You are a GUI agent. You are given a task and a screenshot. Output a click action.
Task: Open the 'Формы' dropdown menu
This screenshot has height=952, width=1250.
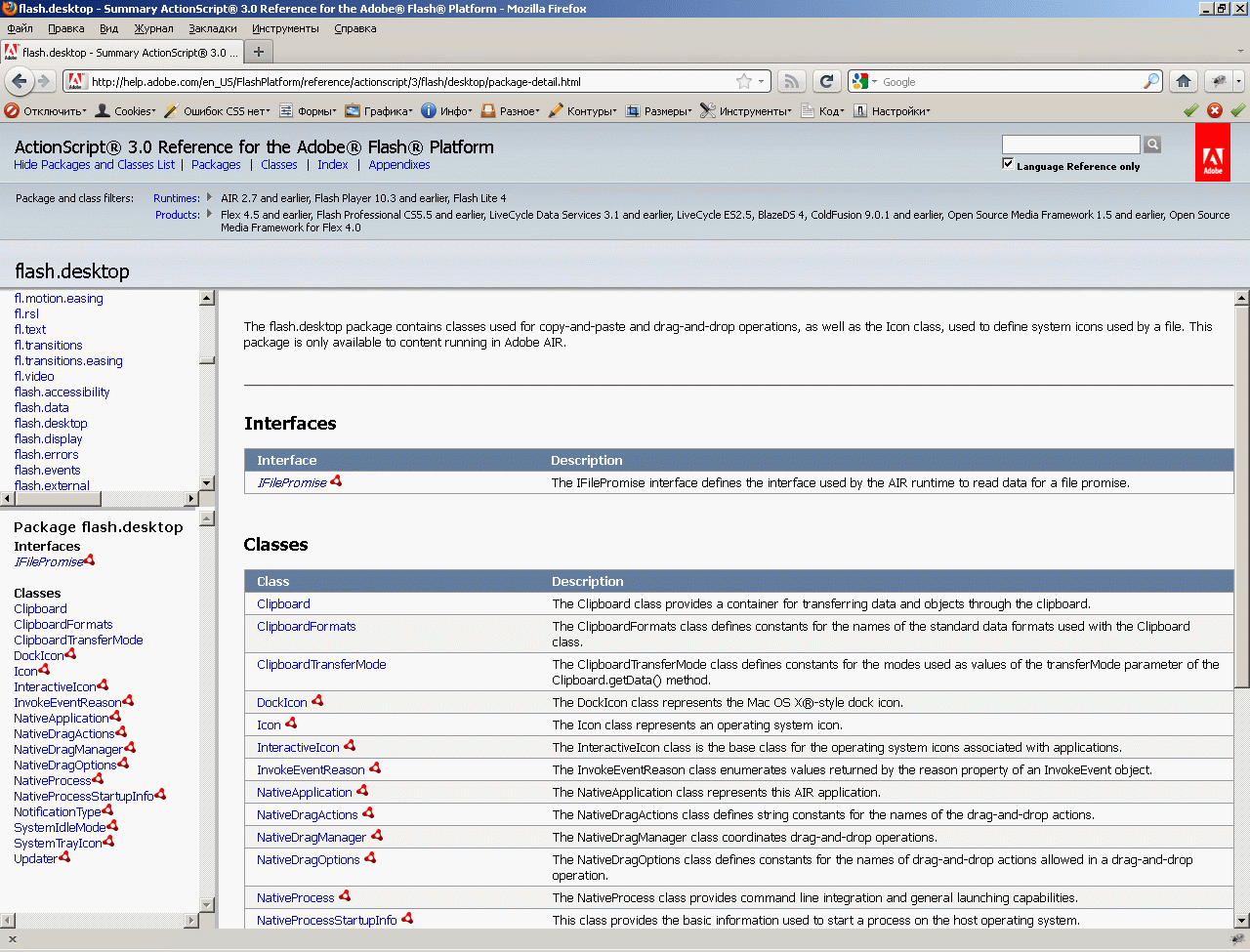coord(308,111)
